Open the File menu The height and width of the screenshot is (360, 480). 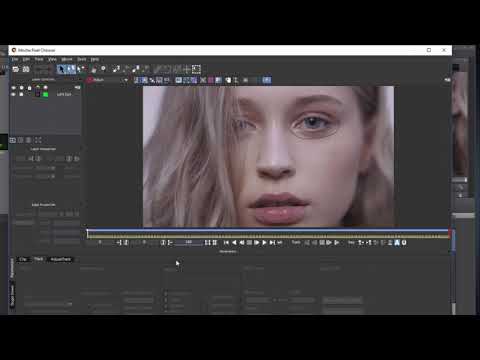[15, 59]
